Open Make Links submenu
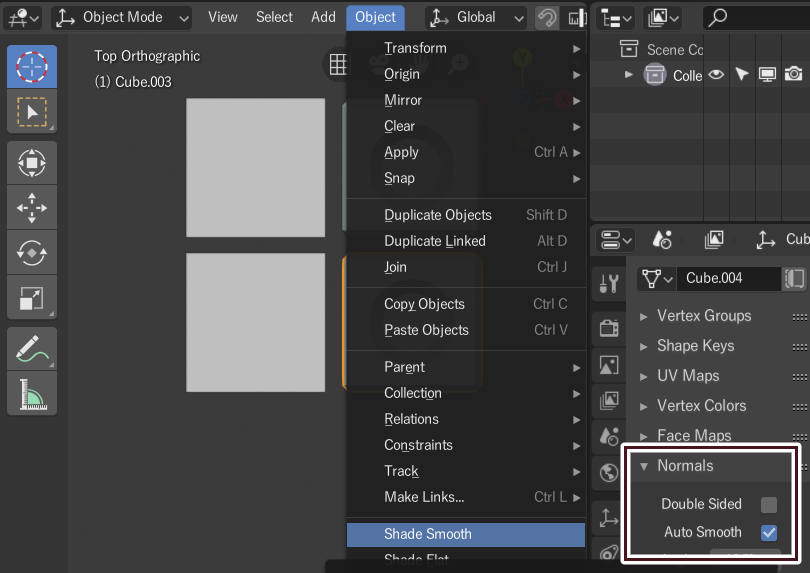Screen dimensions: 810x573 pyautogui.click(x=465, y=497)
